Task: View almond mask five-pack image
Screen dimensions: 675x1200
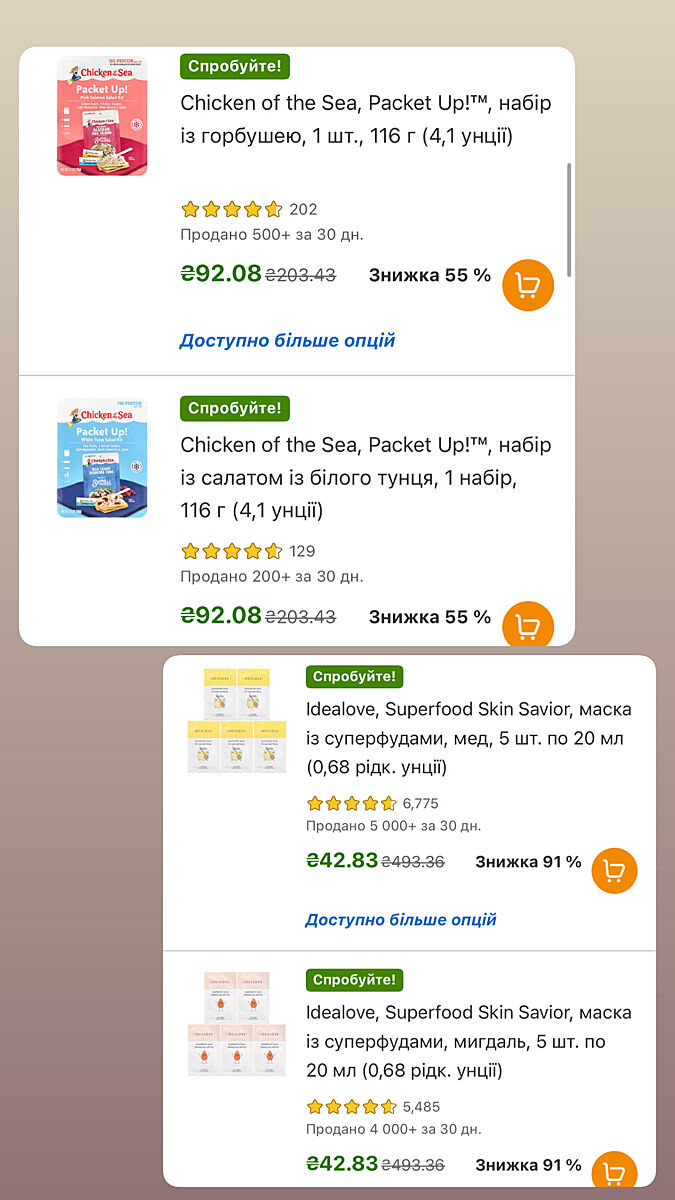Action: click(x=236, y=1023)
